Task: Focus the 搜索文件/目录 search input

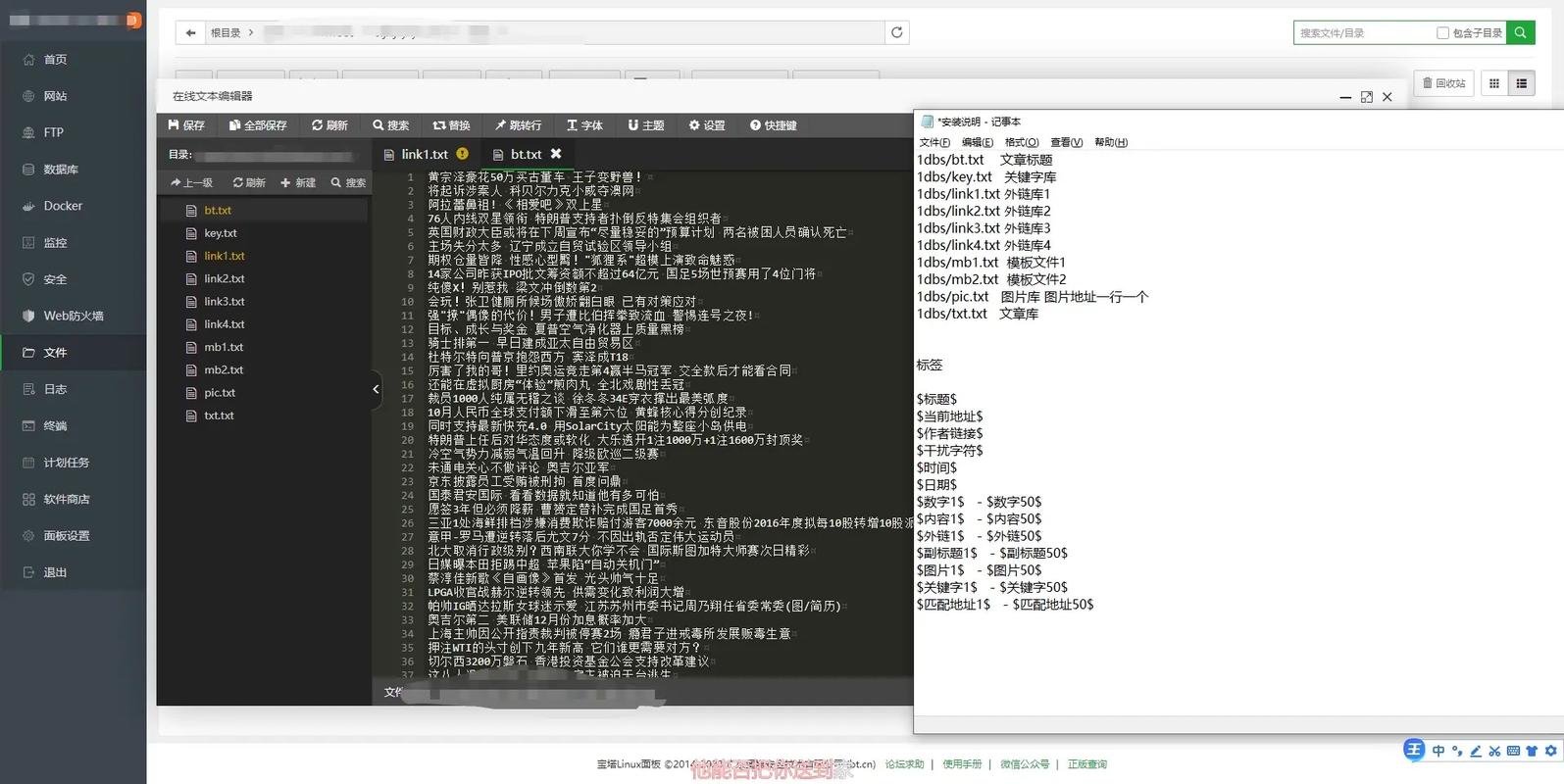Action: [1363, 32]
